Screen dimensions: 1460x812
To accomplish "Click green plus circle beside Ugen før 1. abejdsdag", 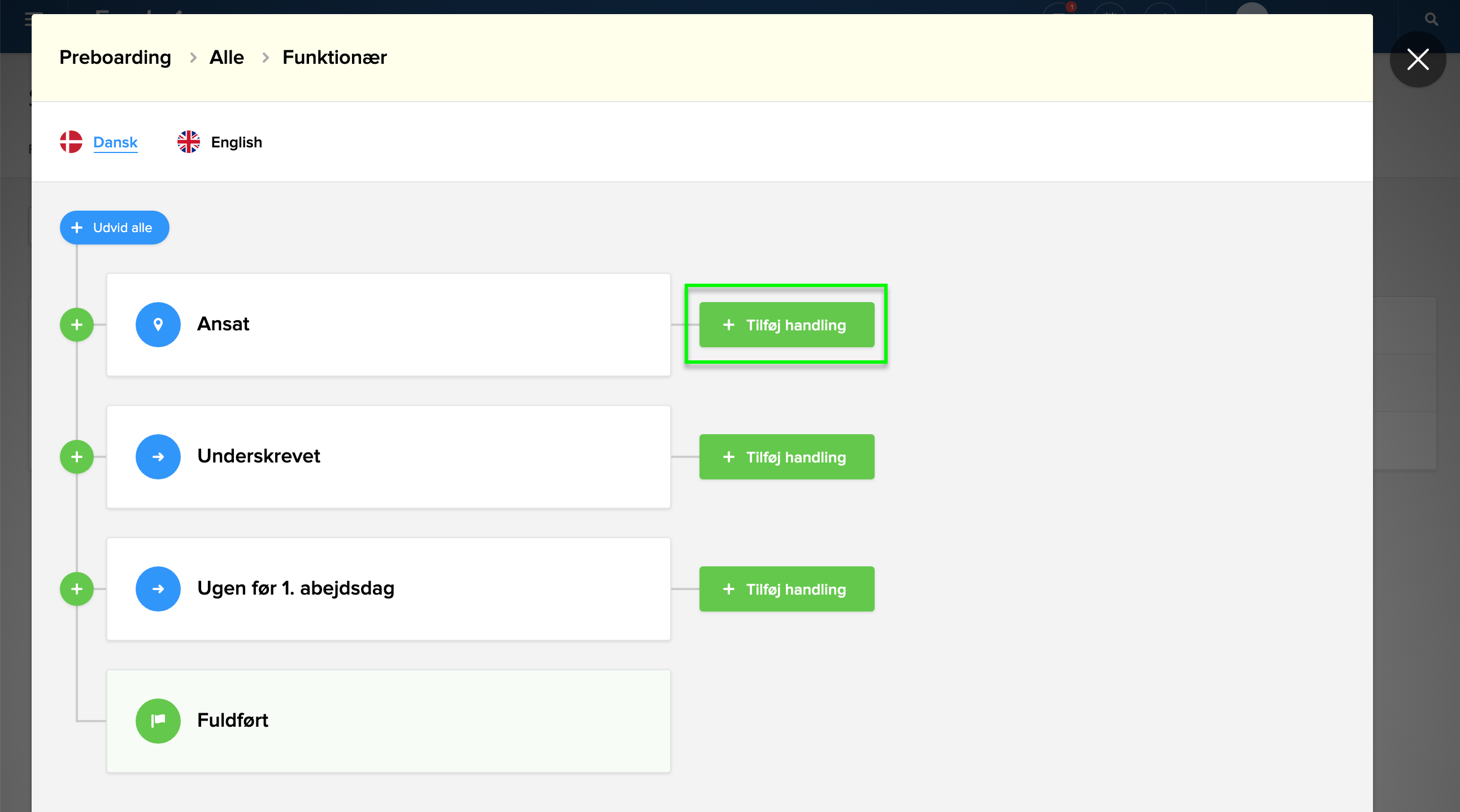I will click(x=76, y=588).
